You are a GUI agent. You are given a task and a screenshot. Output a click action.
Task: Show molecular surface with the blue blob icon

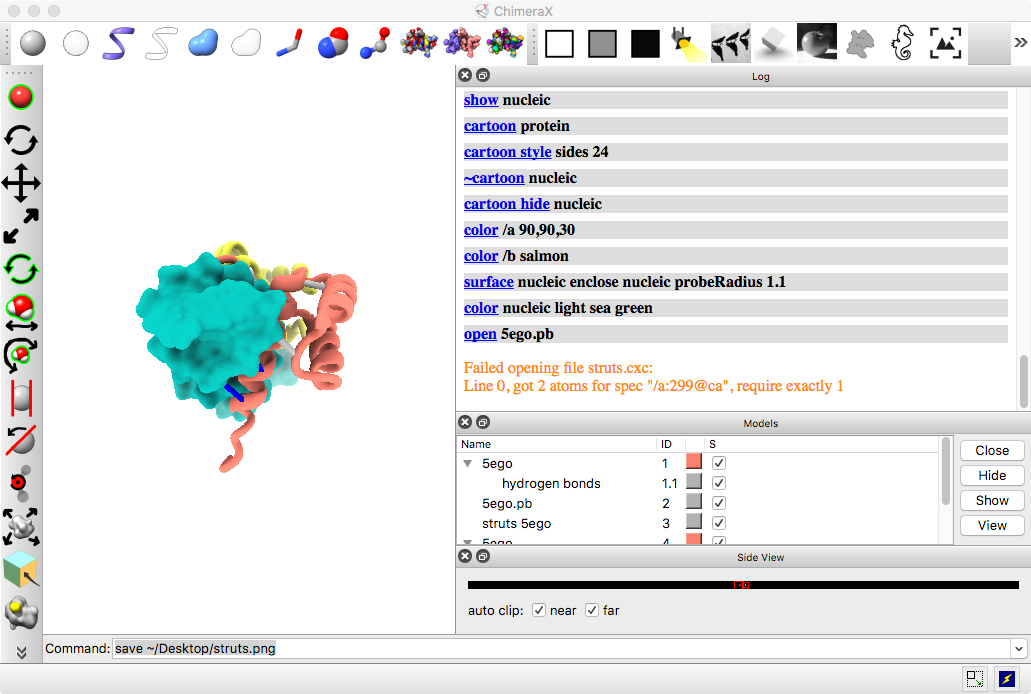(x=203, y=43)
